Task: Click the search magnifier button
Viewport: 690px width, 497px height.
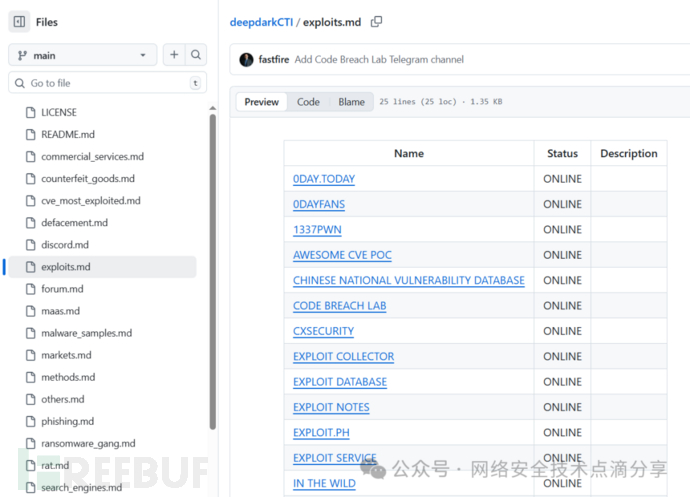Action: 196,55
